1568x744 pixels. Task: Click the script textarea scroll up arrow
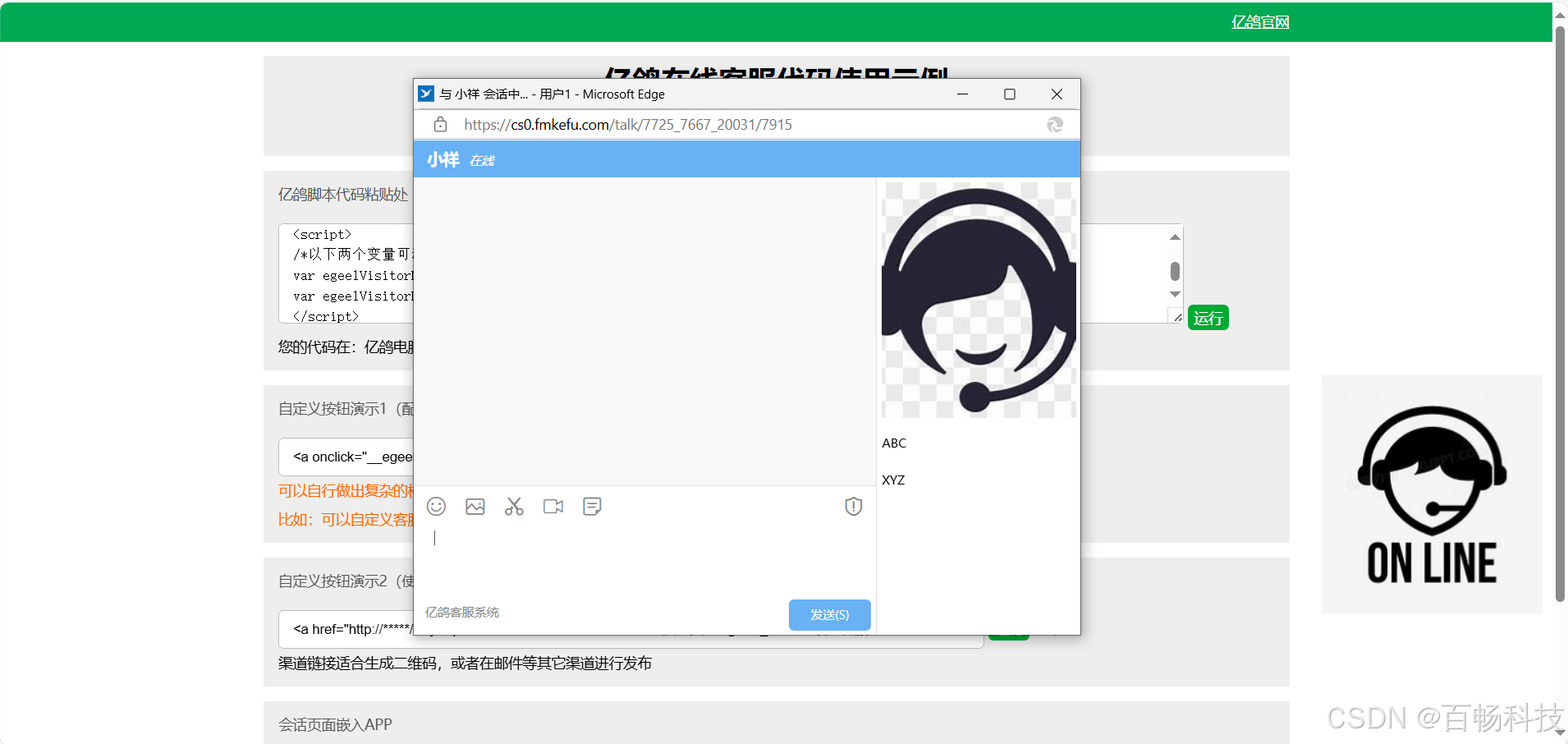pyautogui.click(x=1175, y=237)
